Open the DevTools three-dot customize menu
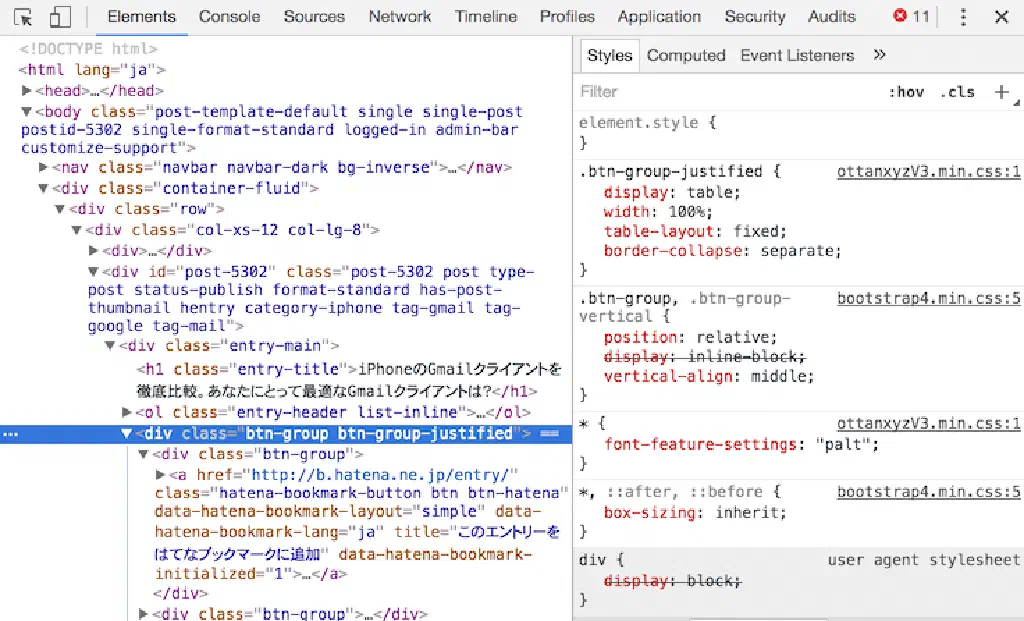The width and height of the screenshot is (1024, 621). tap(963, 17)
